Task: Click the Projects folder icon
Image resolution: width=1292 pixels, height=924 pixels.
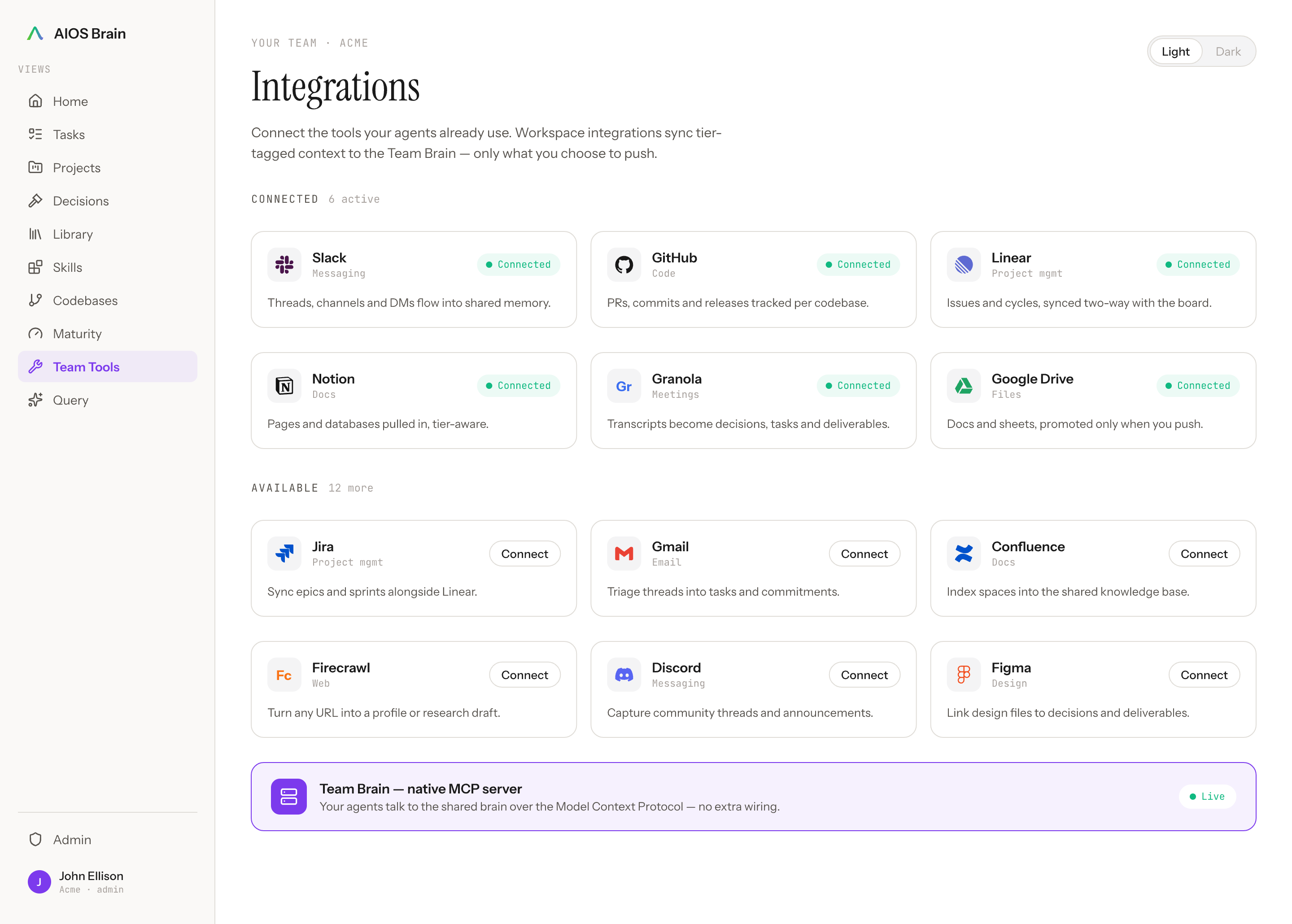Action: click(x=35, y=167)
